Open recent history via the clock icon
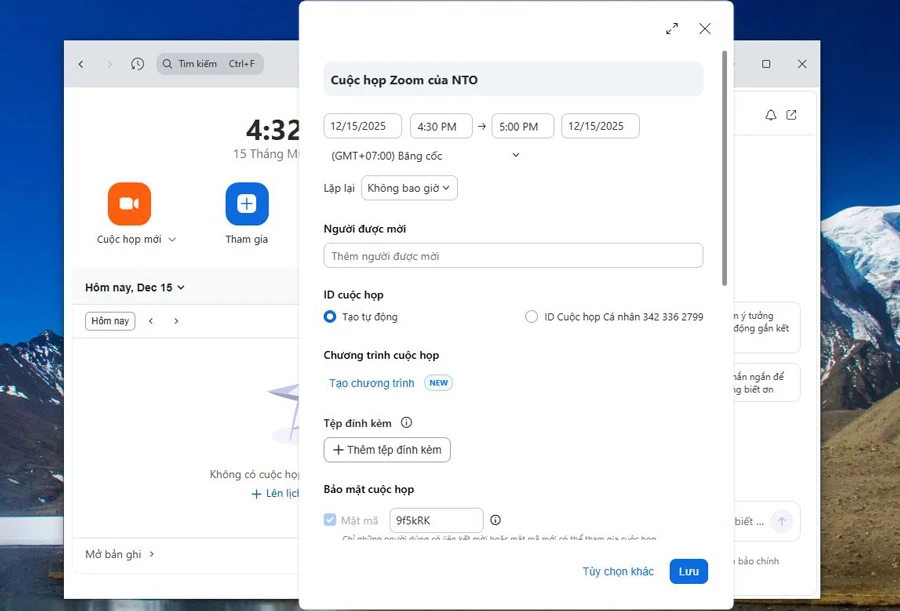The width and height of the screenshot is (900, 611). click(136, 64)
